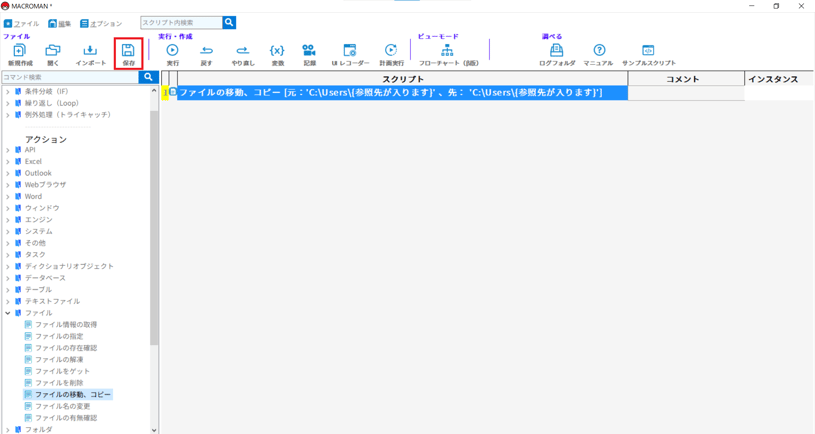815x434 pixels.
Task: Click the 開く (Open) folder icon
Action: pyautogui.click(x=52, y=50)
